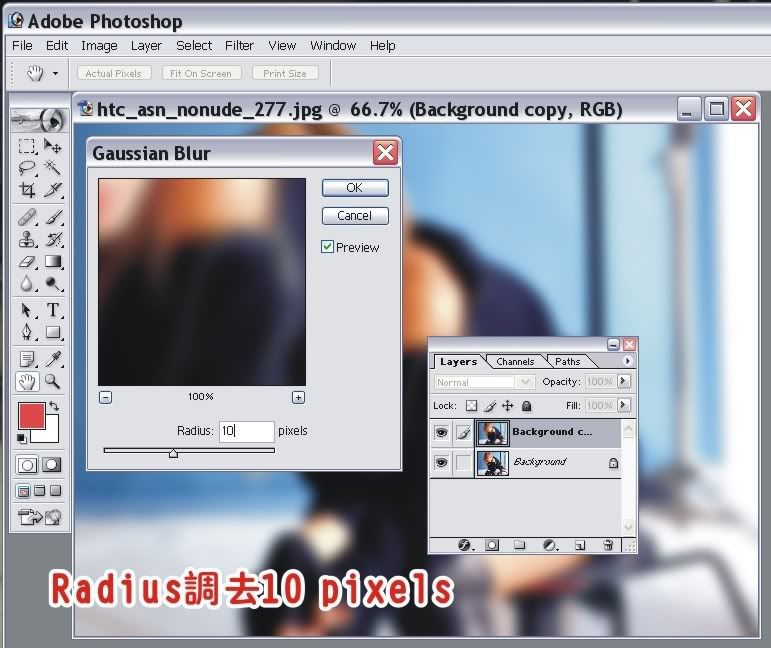Select the Zoom tool
771x648 pixels.
[53, 382]
